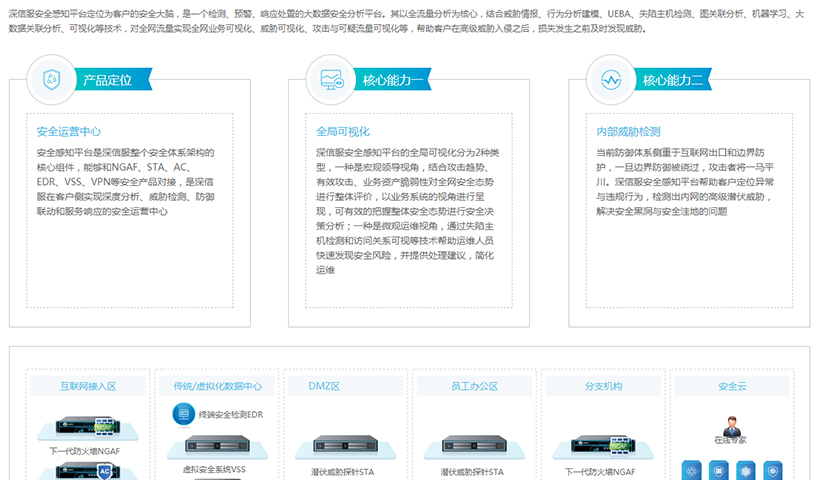The width and height of the screenshot is (820, 480).
Task: Click the monitor icon beside 核心能力一
Action: pyautogui.click(x=331, y=80)
